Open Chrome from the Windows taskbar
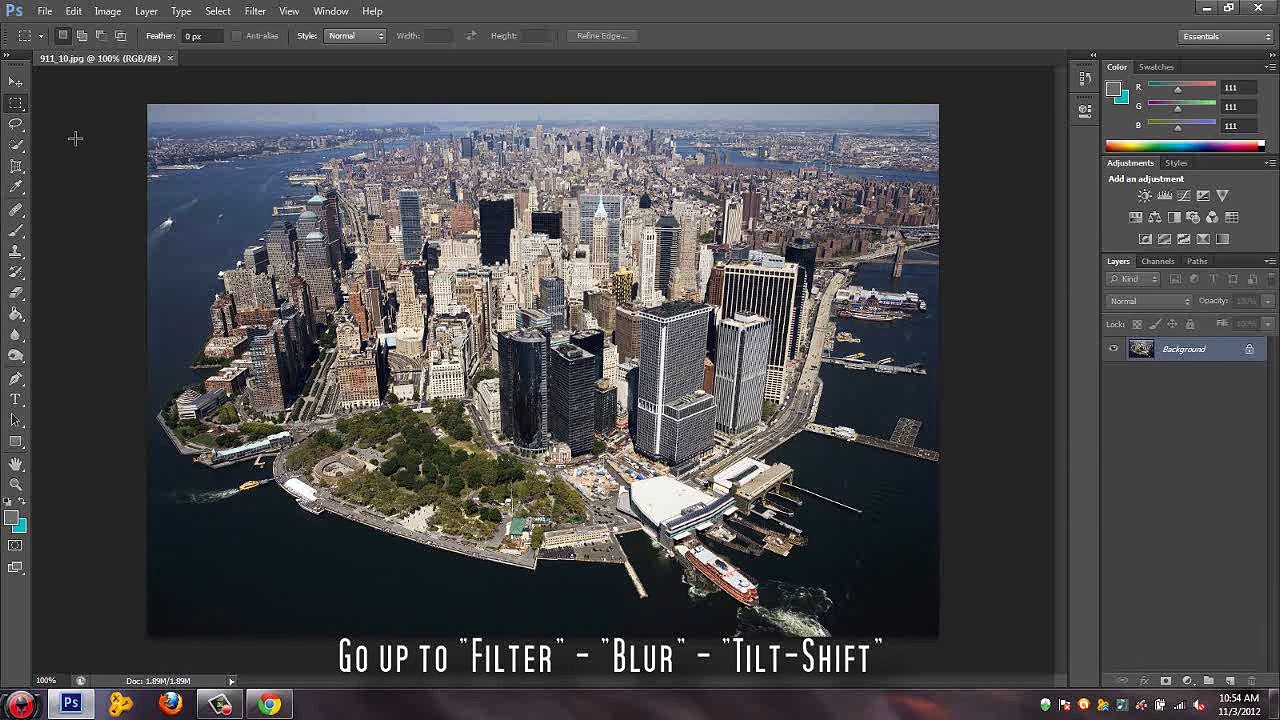Viewport: 1280px width, 720px height. [x=269, y=705]
